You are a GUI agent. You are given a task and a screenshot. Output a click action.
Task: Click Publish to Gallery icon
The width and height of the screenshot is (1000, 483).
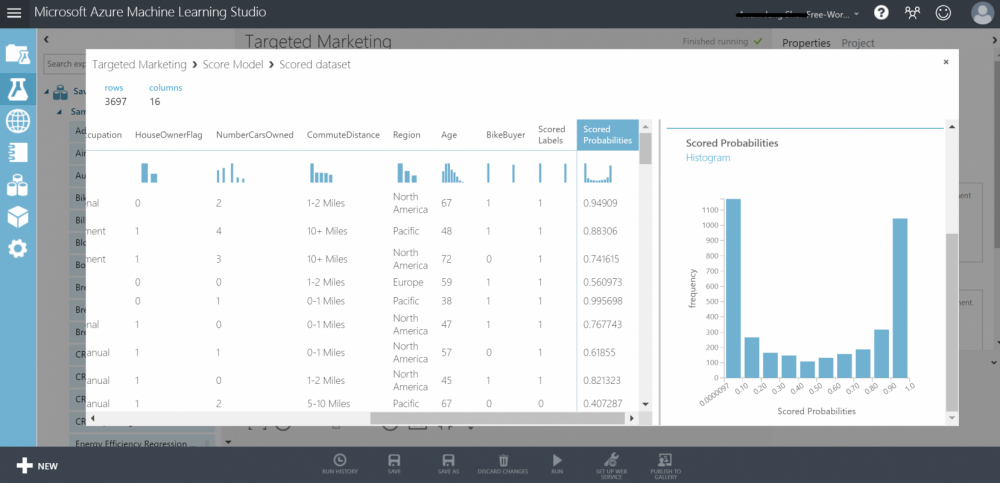pyautogui.click(x=665, y=466)
